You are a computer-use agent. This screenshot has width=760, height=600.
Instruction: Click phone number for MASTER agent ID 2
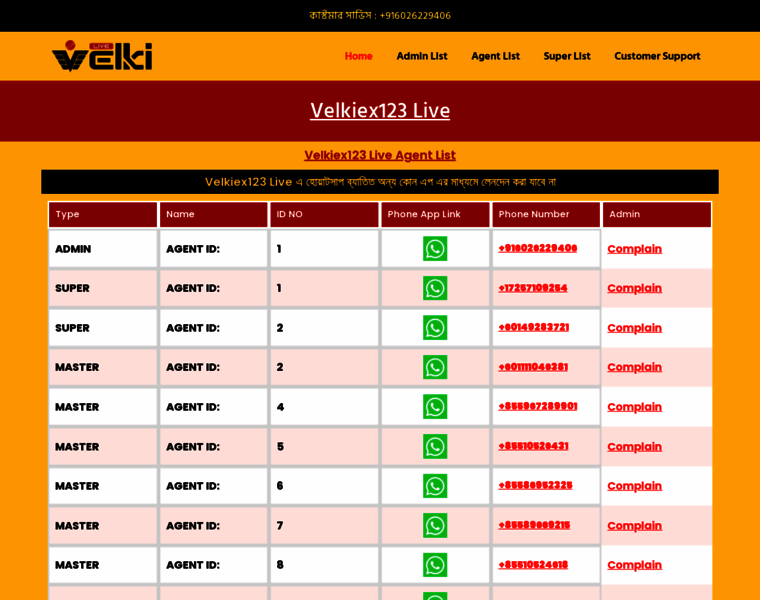pyautogui.click(x=533, y=367)
